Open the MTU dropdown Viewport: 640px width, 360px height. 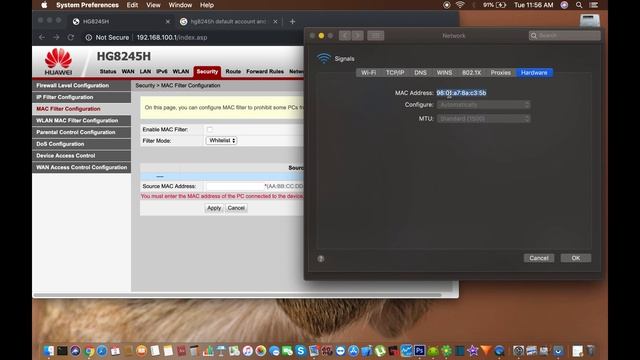[484, 119]
